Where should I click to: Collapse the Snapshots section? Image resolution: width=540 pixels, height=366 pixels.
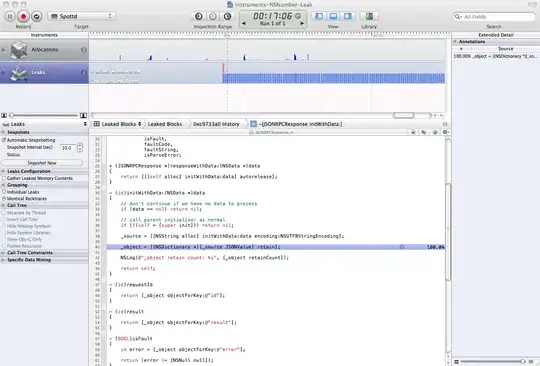[x=3, y=132]
